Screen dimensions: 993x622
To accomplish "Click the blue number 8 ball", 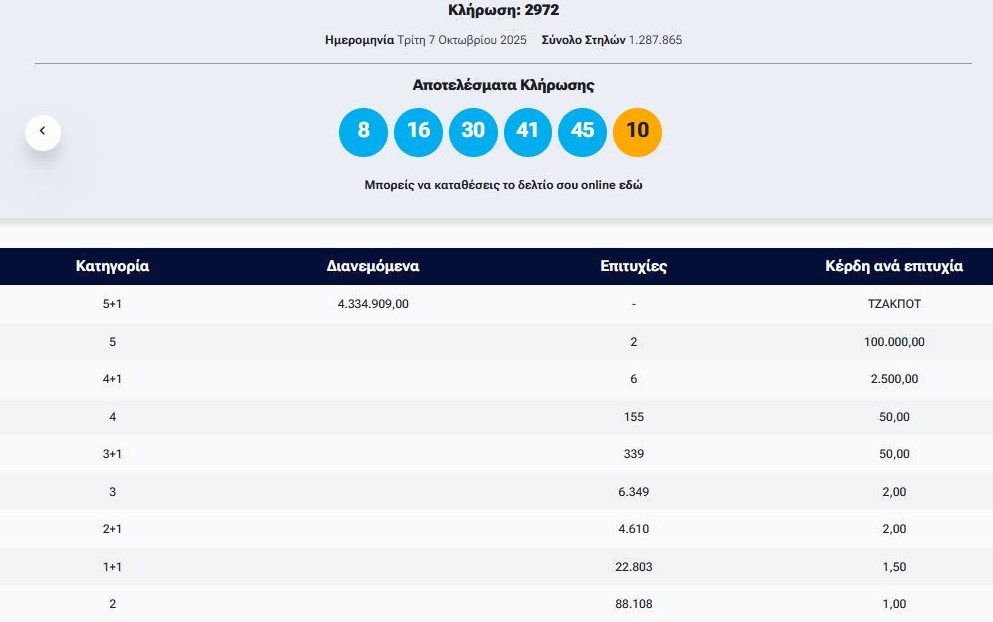I will (363, 131).
